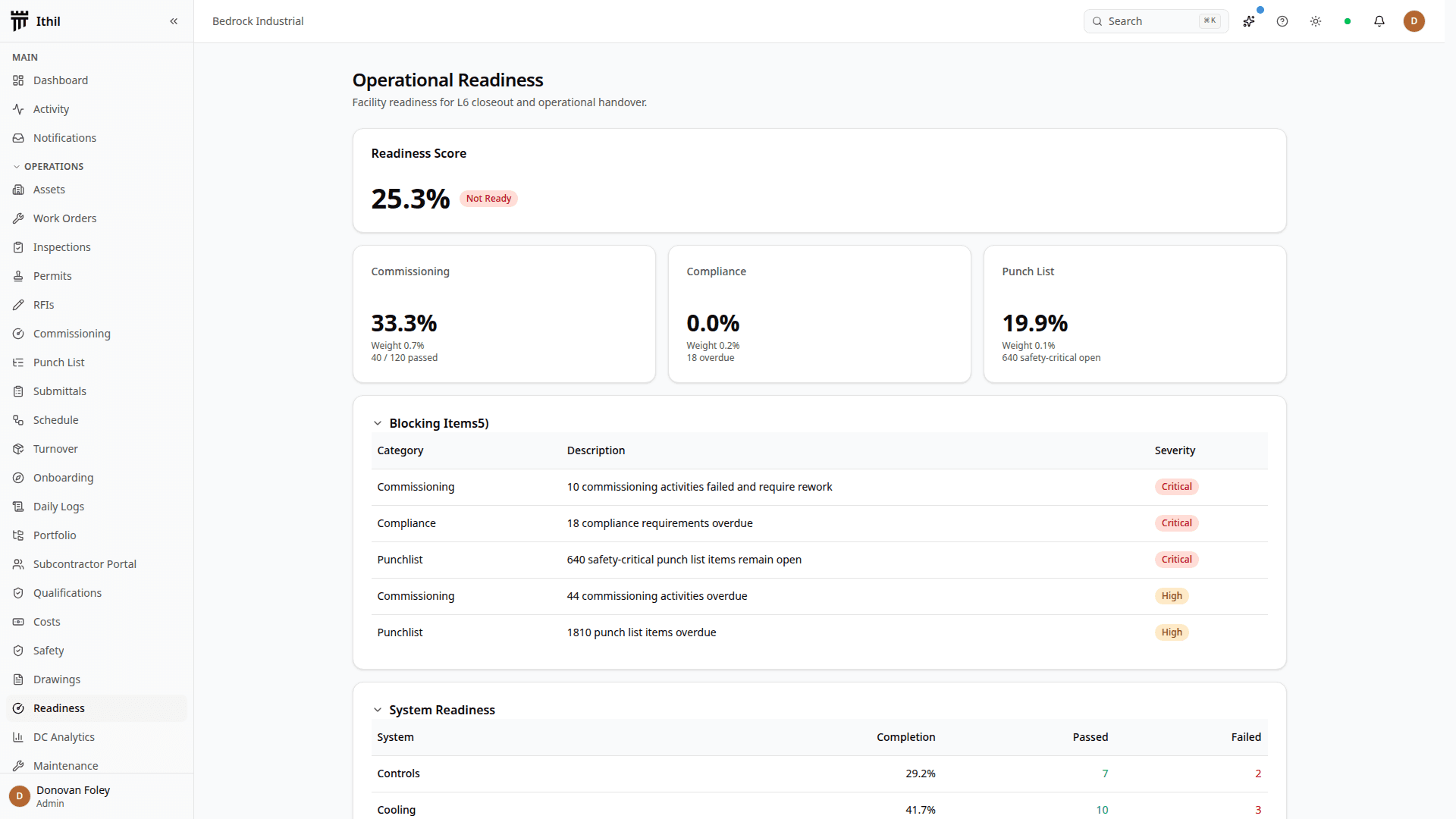This screenshot has width=1456, height=819.
Task: Click the Turnover package icon in the sidebar
Action: click(x=18, y=449)
